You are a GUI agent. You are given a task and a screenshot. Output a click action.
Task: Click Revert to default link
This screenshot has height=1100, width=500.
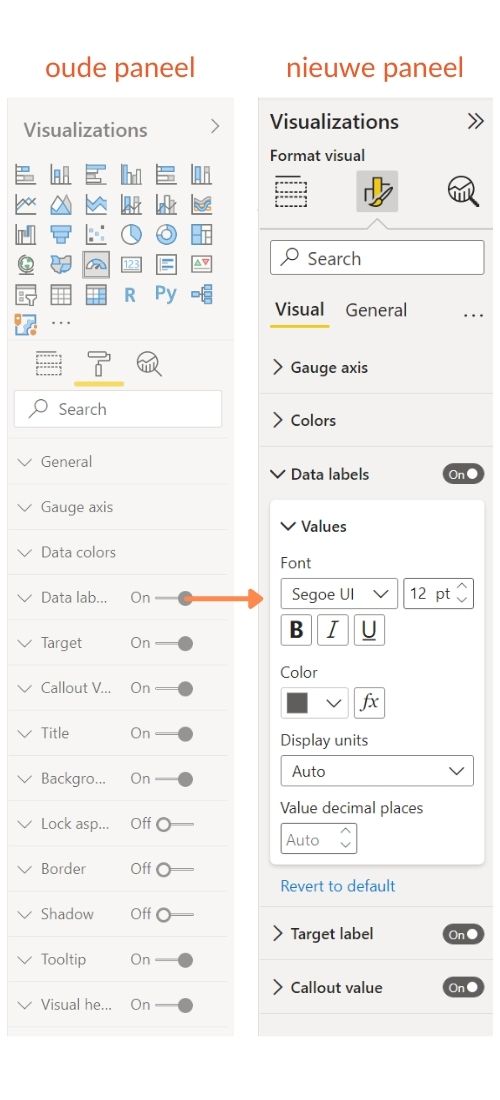pyautogui.click(x=338, y=886)
